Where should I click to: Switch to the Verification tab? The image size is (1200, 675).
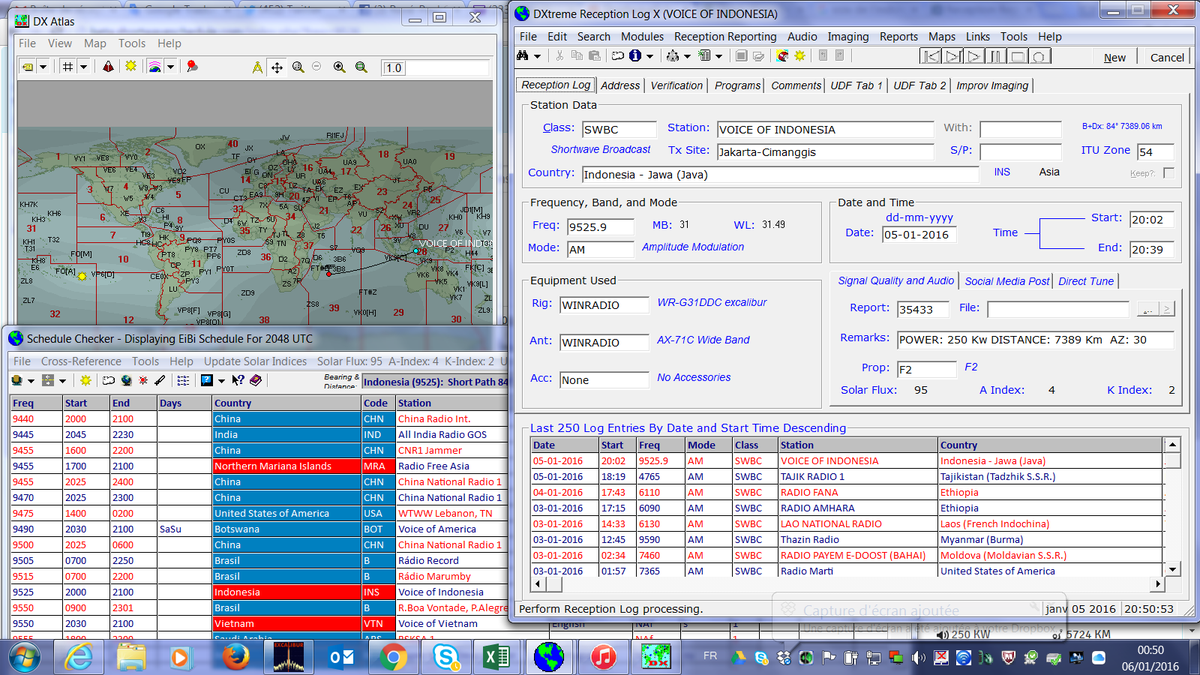[676, 85]
